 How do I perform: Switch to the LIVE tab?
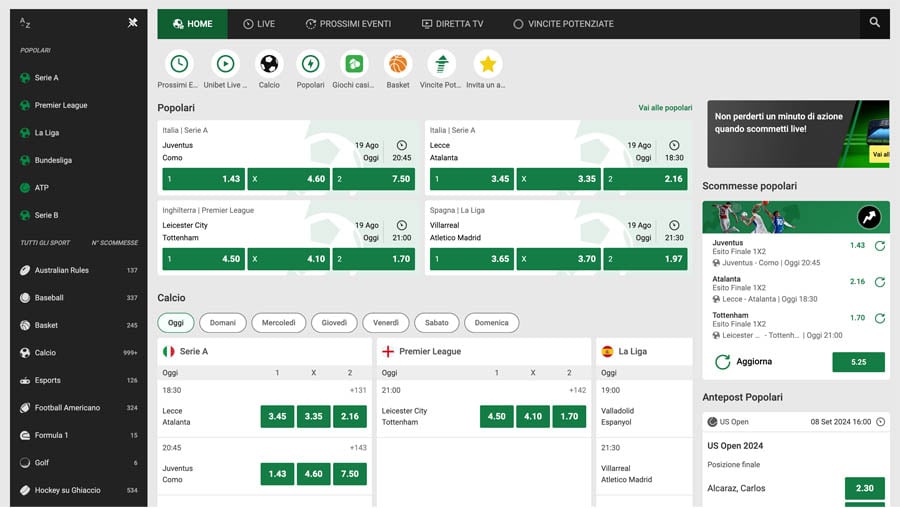(x=259, y=24)
